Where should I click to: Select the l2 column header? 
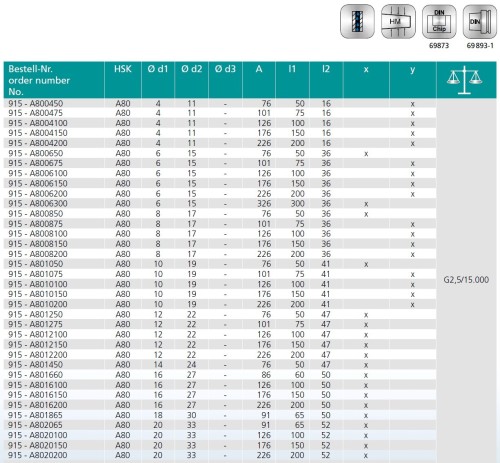(326, 69)
